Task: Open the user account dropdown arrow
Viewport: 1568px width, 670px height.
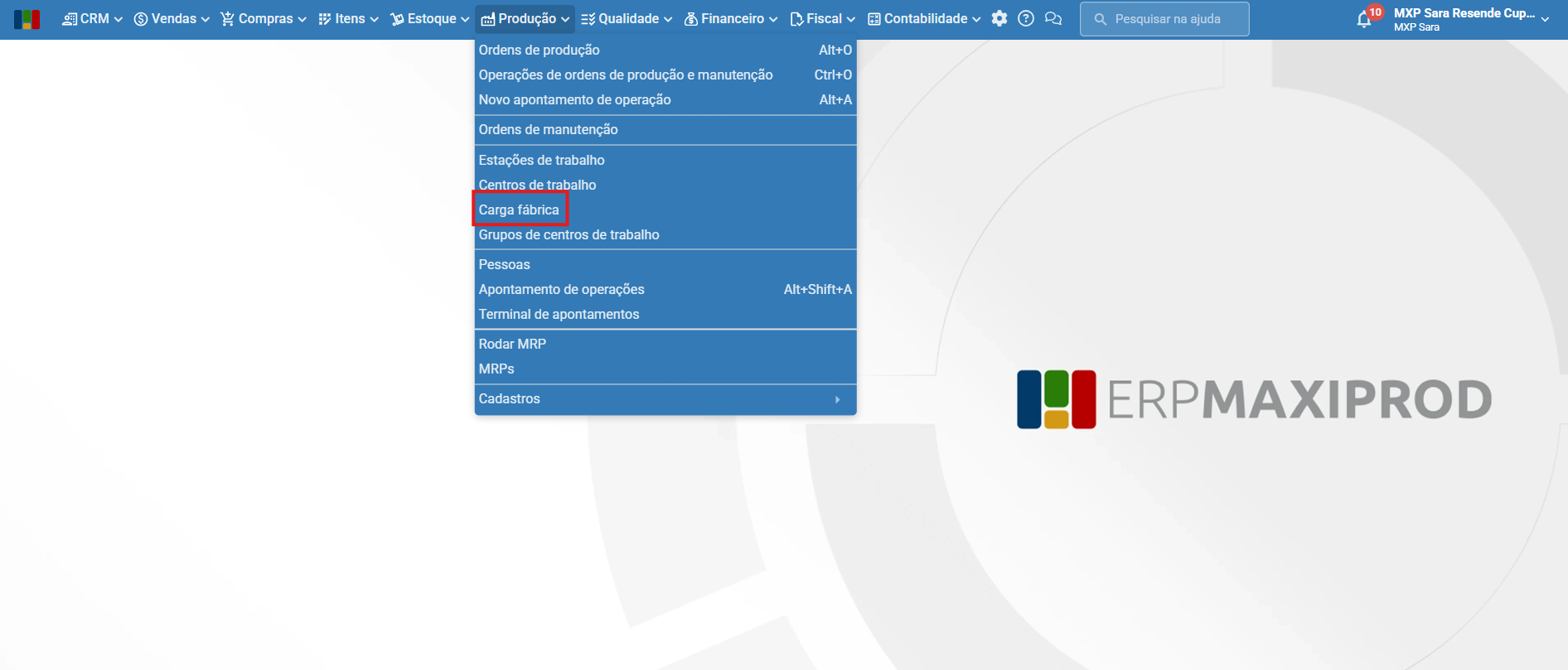Action: (x=1545, y=19)
